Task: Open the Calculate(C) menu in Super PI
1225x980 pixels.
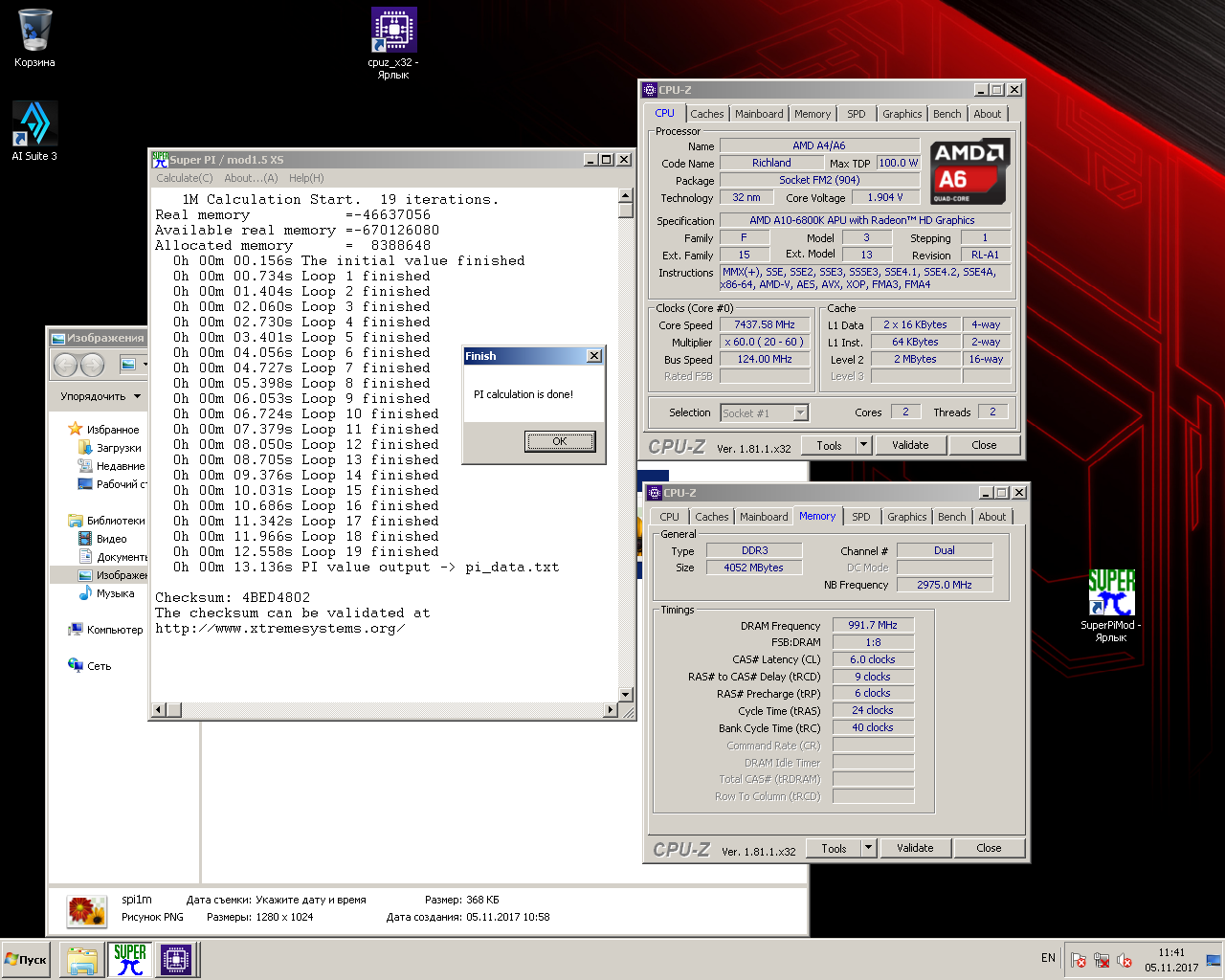Action: [185, 178]
